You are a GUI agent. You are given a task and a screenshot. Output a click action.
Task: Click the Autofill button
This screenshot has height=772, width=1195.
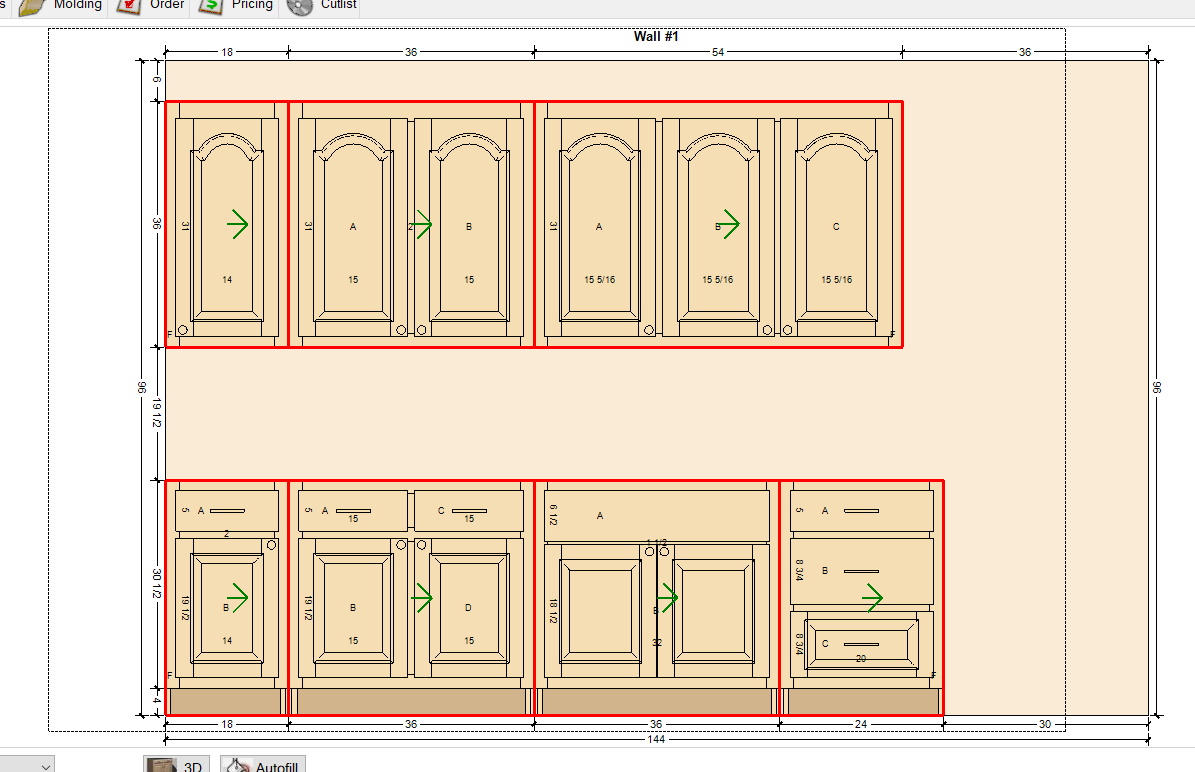point(262,765)
